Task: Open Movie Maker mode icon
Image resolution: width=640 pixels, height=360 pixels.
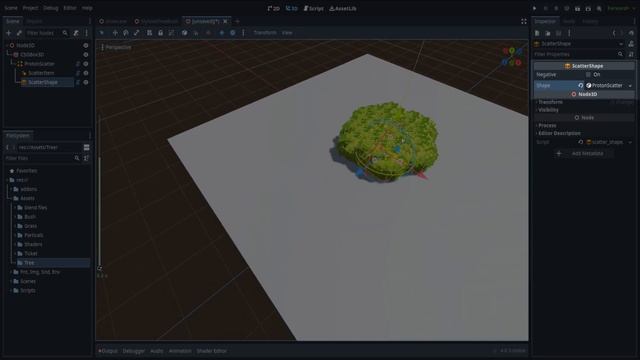Action: [599, 8]
